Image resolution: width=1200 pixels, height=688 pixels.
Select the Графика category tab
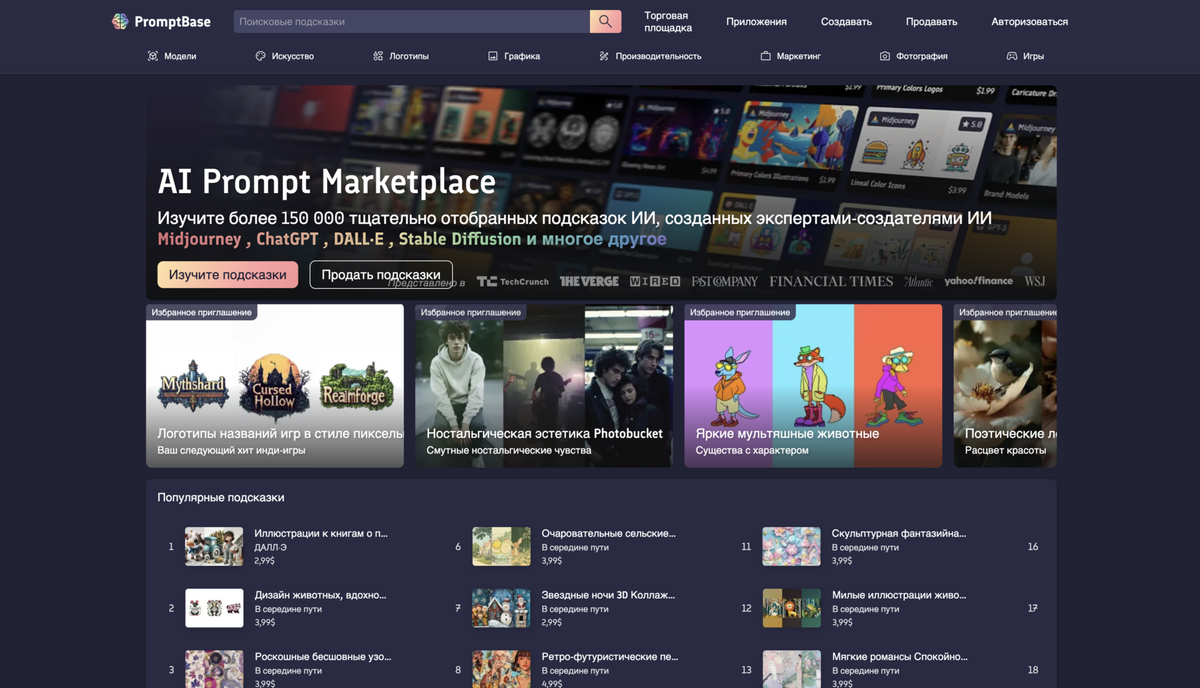[x=514, y=56]
